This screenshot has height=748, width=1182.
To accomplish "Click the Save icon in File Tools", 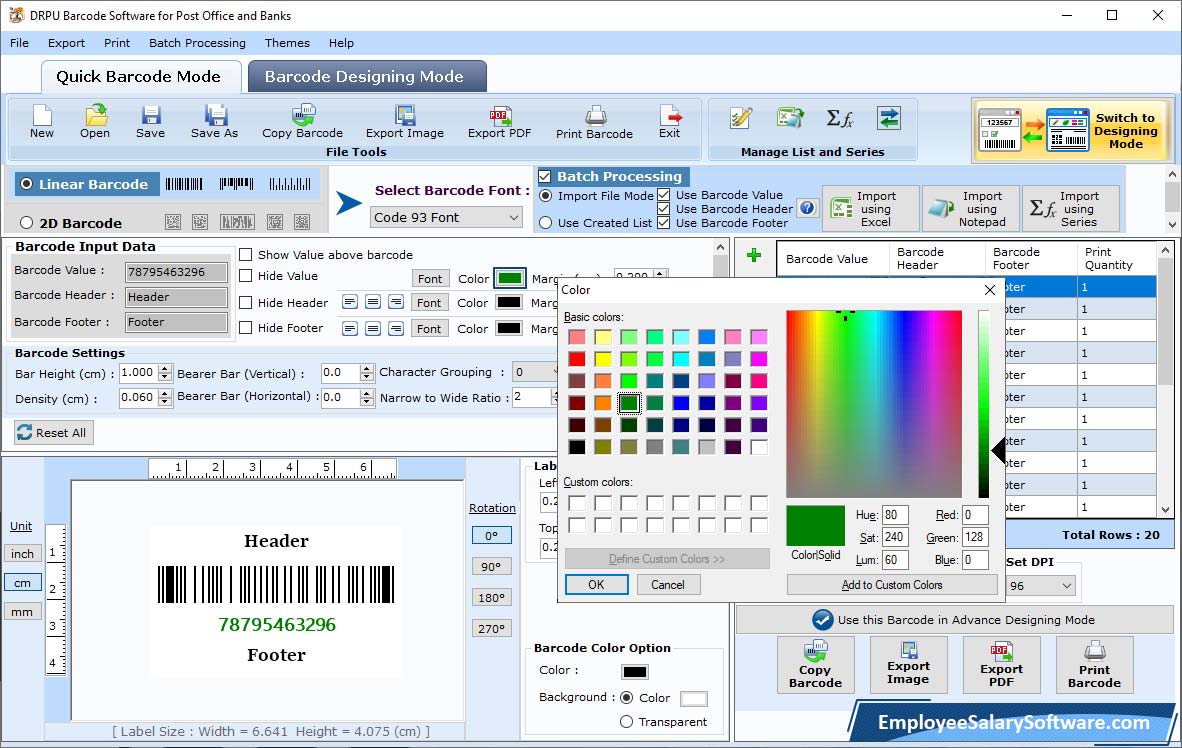I will (x=150, y=122).
